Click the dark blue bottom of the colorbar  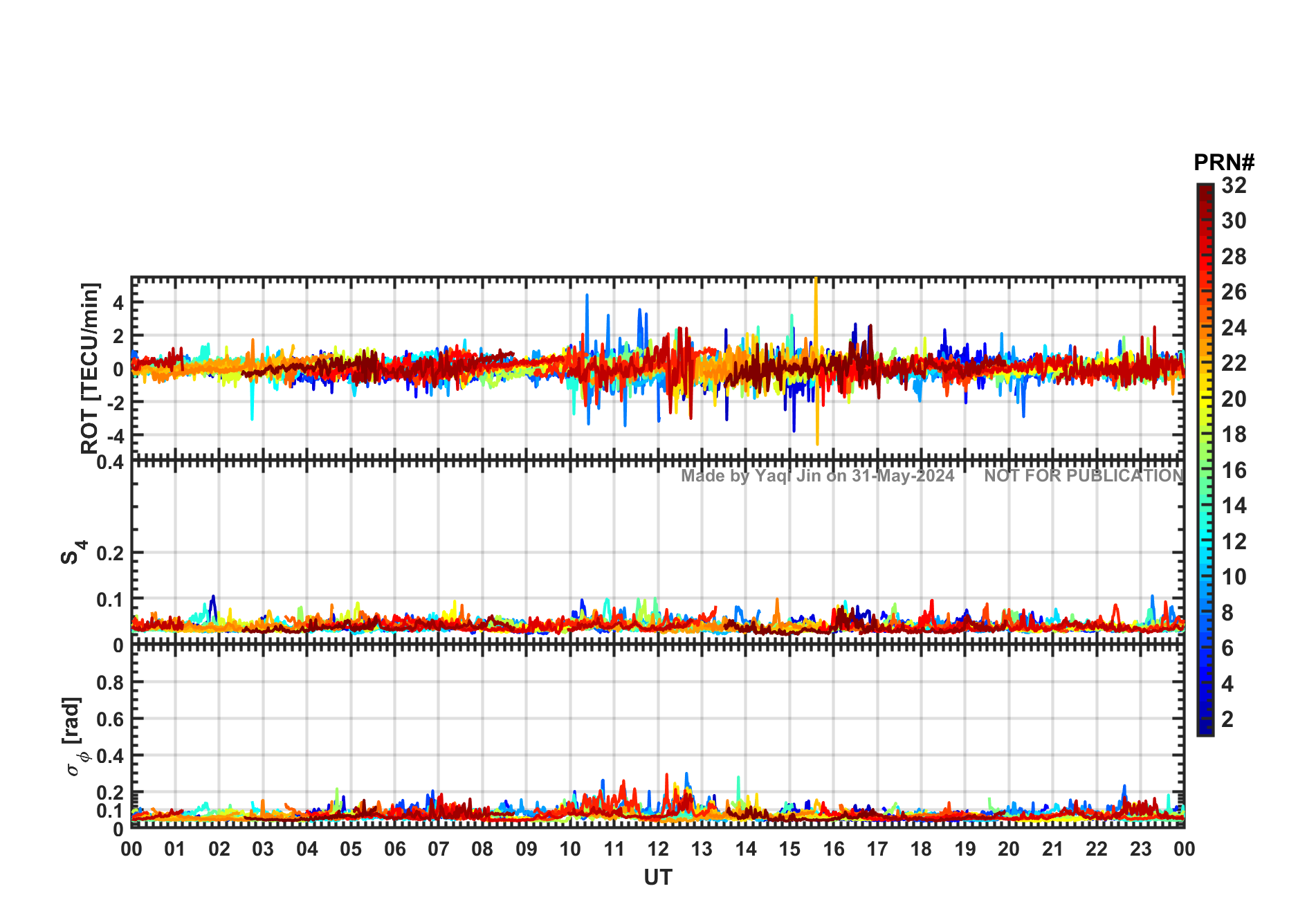(x=1205, y=728)
